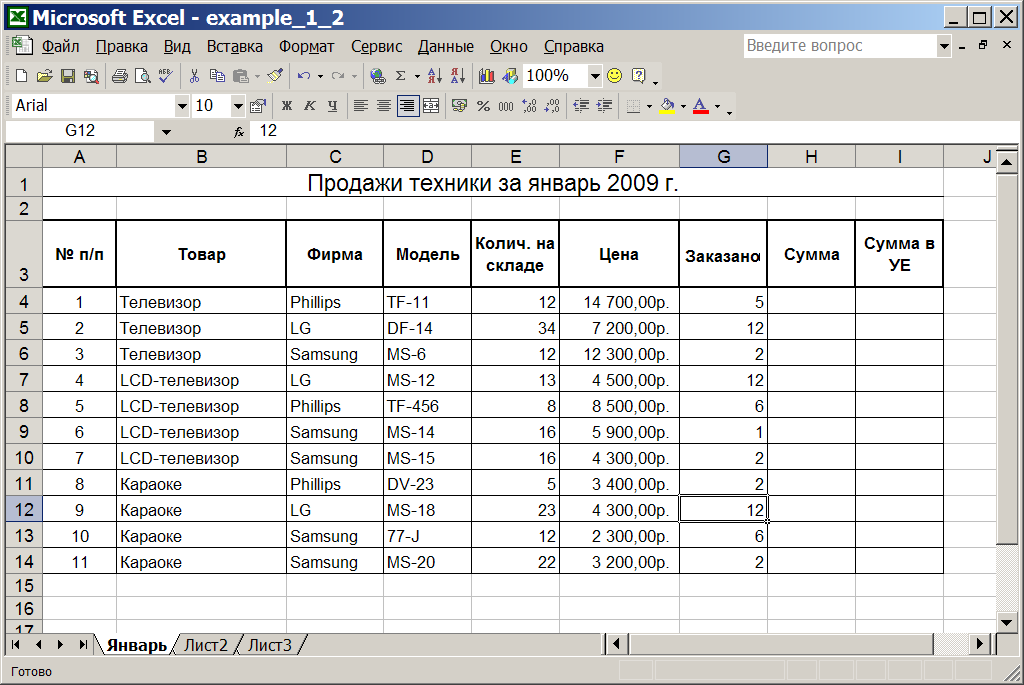The height and width of the screenshot is (685, 1024).
Task: Select cell containing MS-18
Action: [427, 509]
